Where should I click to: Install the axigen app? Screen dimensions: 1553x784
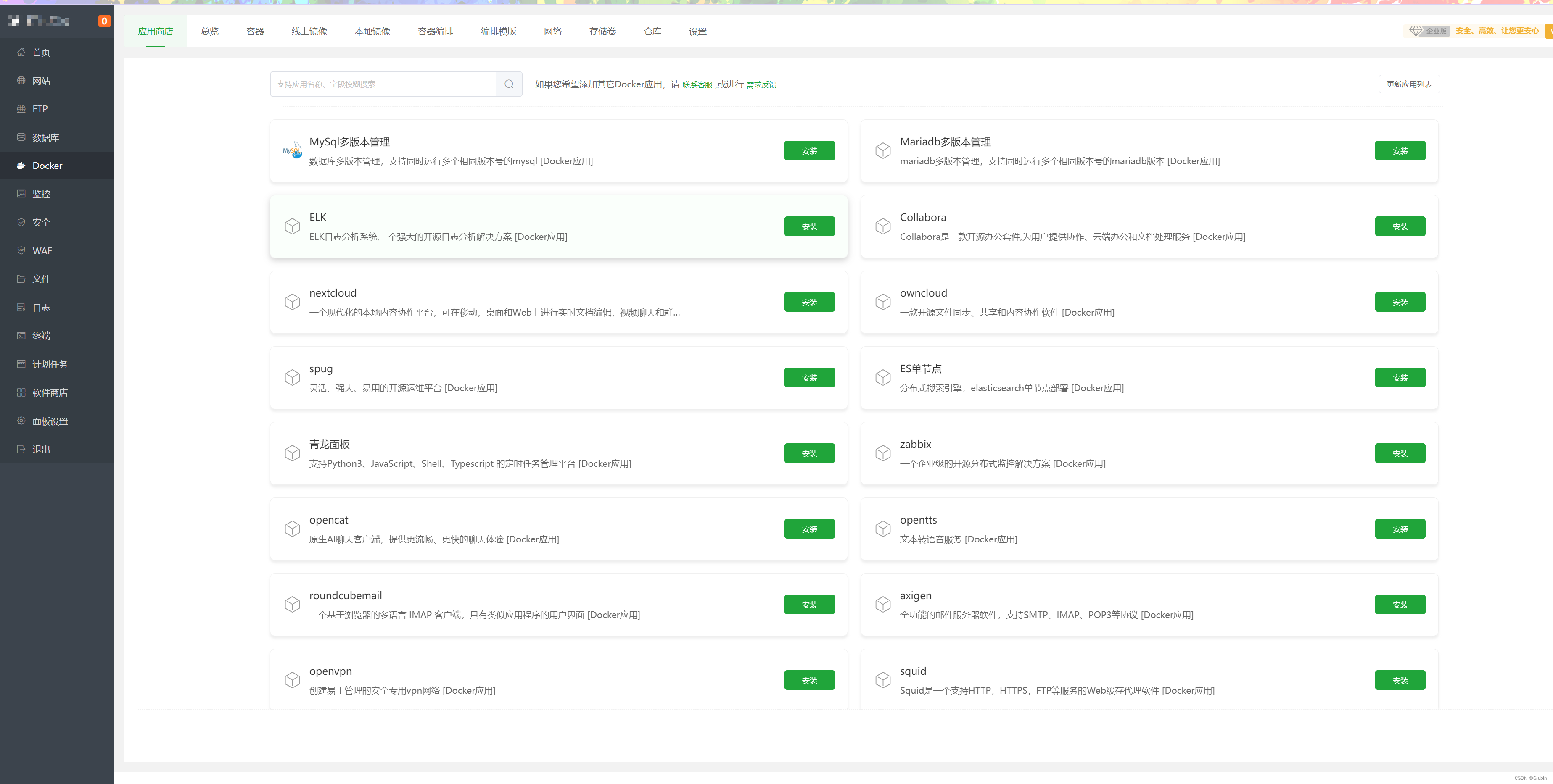(1400, 605)
